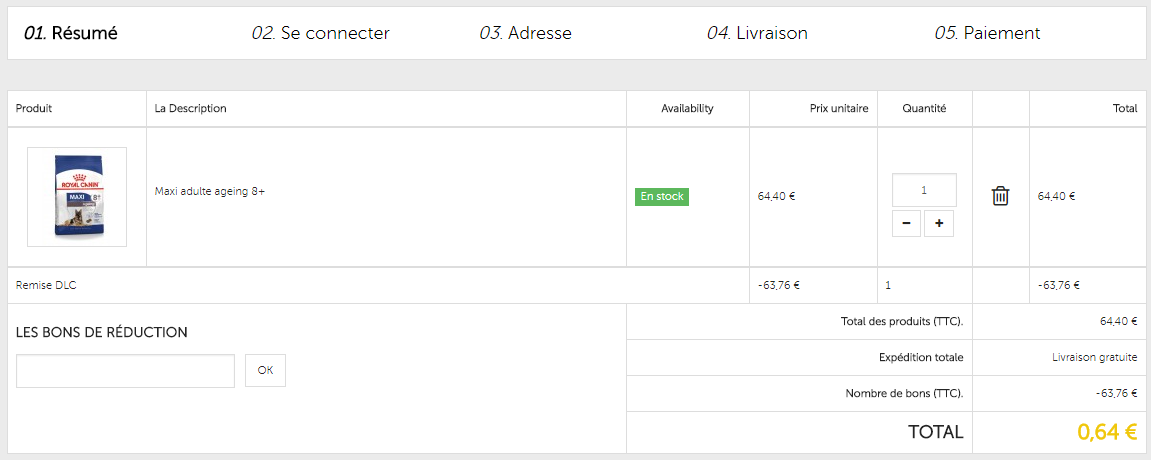This screenshot has width=1151, height=460.
Task: Click the Livraison gratuite shipping text
Action: tap(1094, 358)
